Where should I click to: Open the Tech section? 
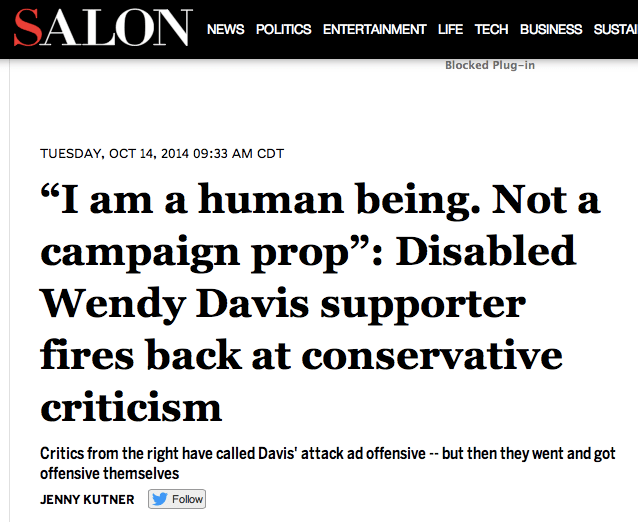[x=491, y=30]
